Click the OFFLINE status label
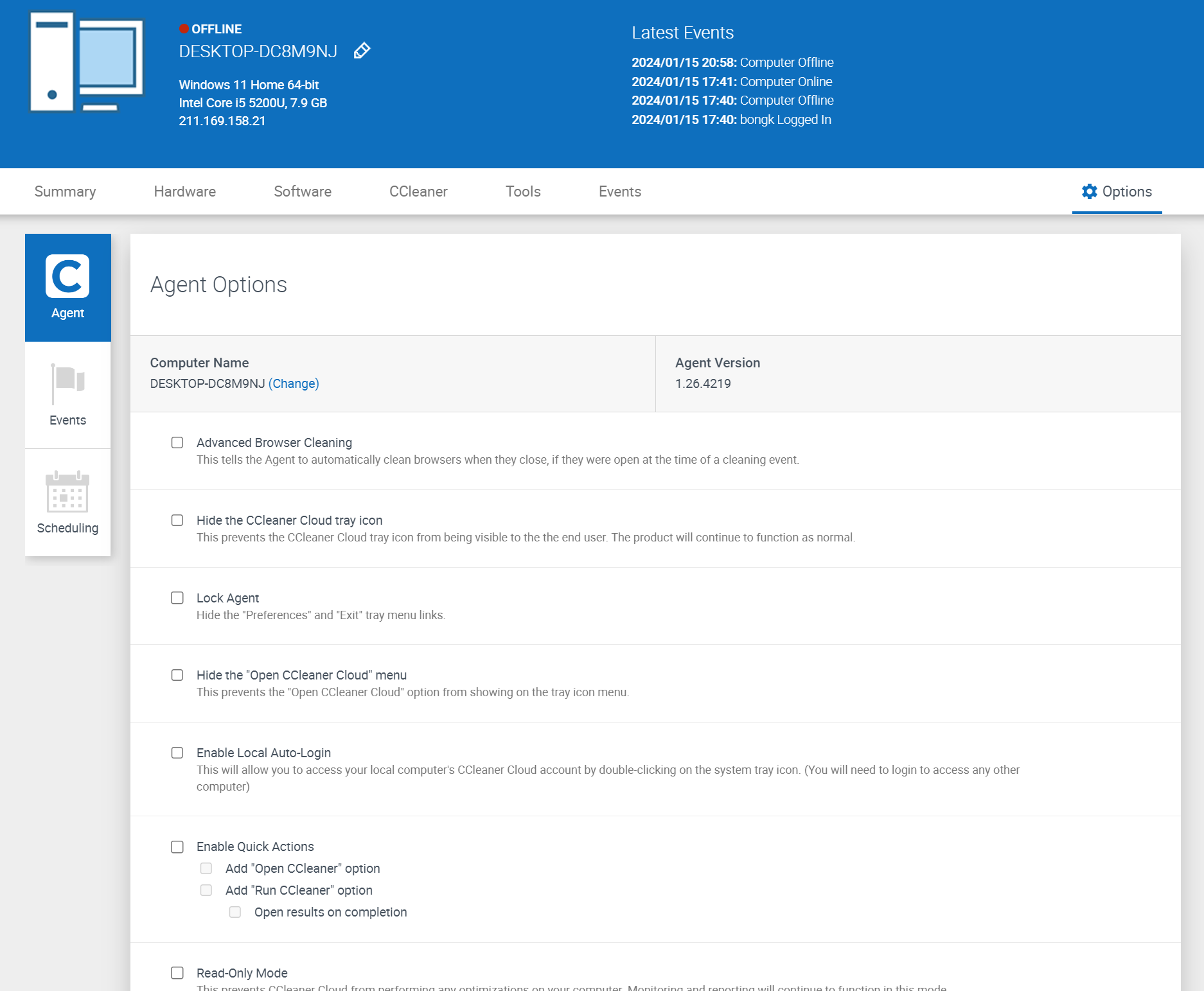This screenshot has height=991, width=1204. (x=217, y=29)
